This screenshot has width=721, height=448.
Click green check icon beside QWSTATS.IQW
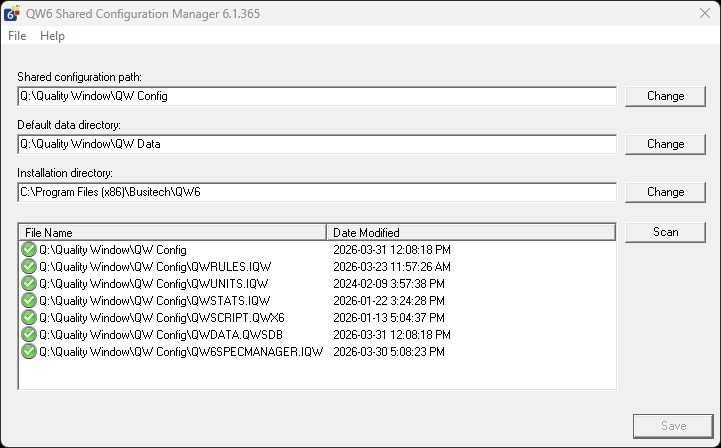click(x=29, y=301)
